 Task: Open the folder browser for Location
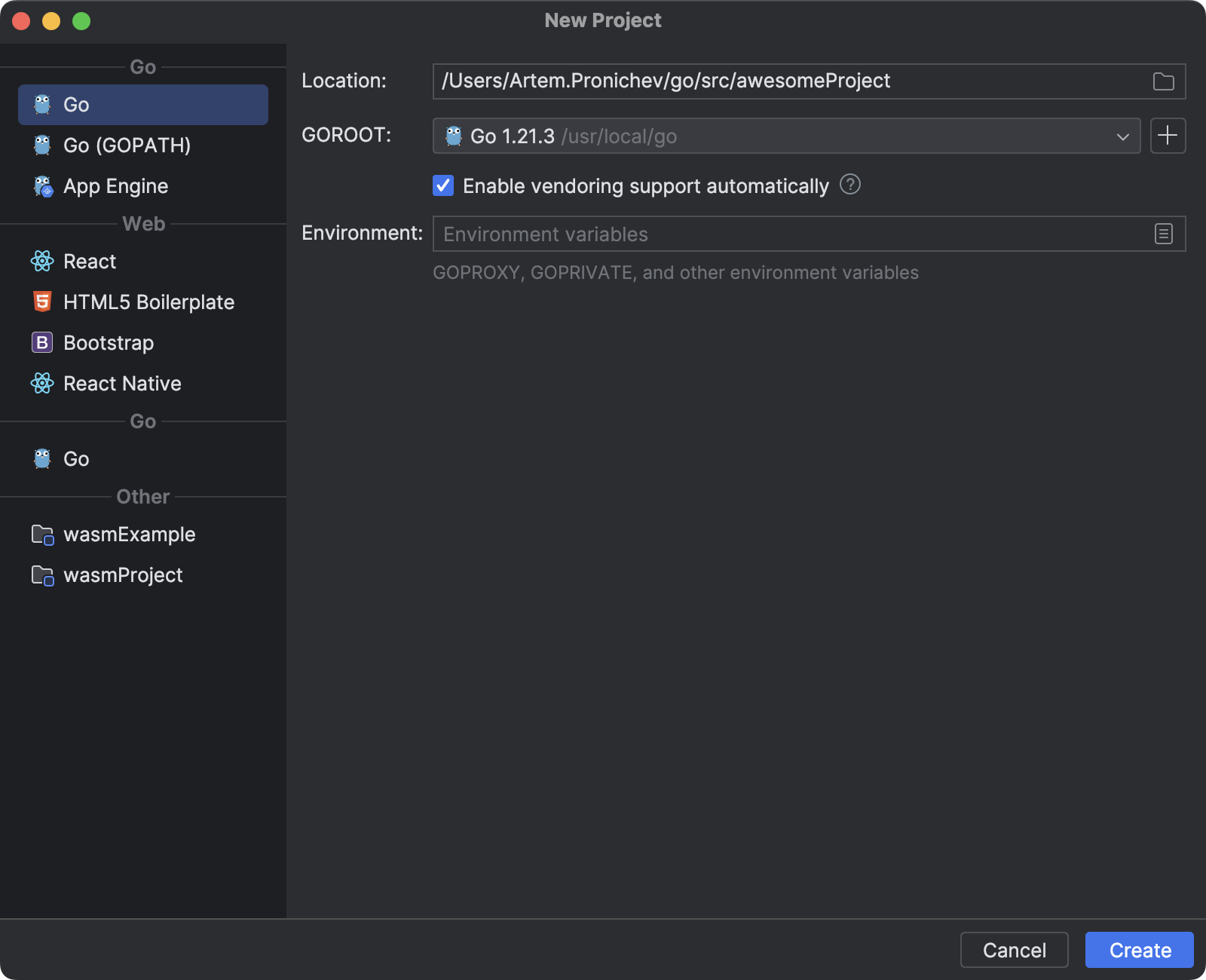[x=1163, y=81]
